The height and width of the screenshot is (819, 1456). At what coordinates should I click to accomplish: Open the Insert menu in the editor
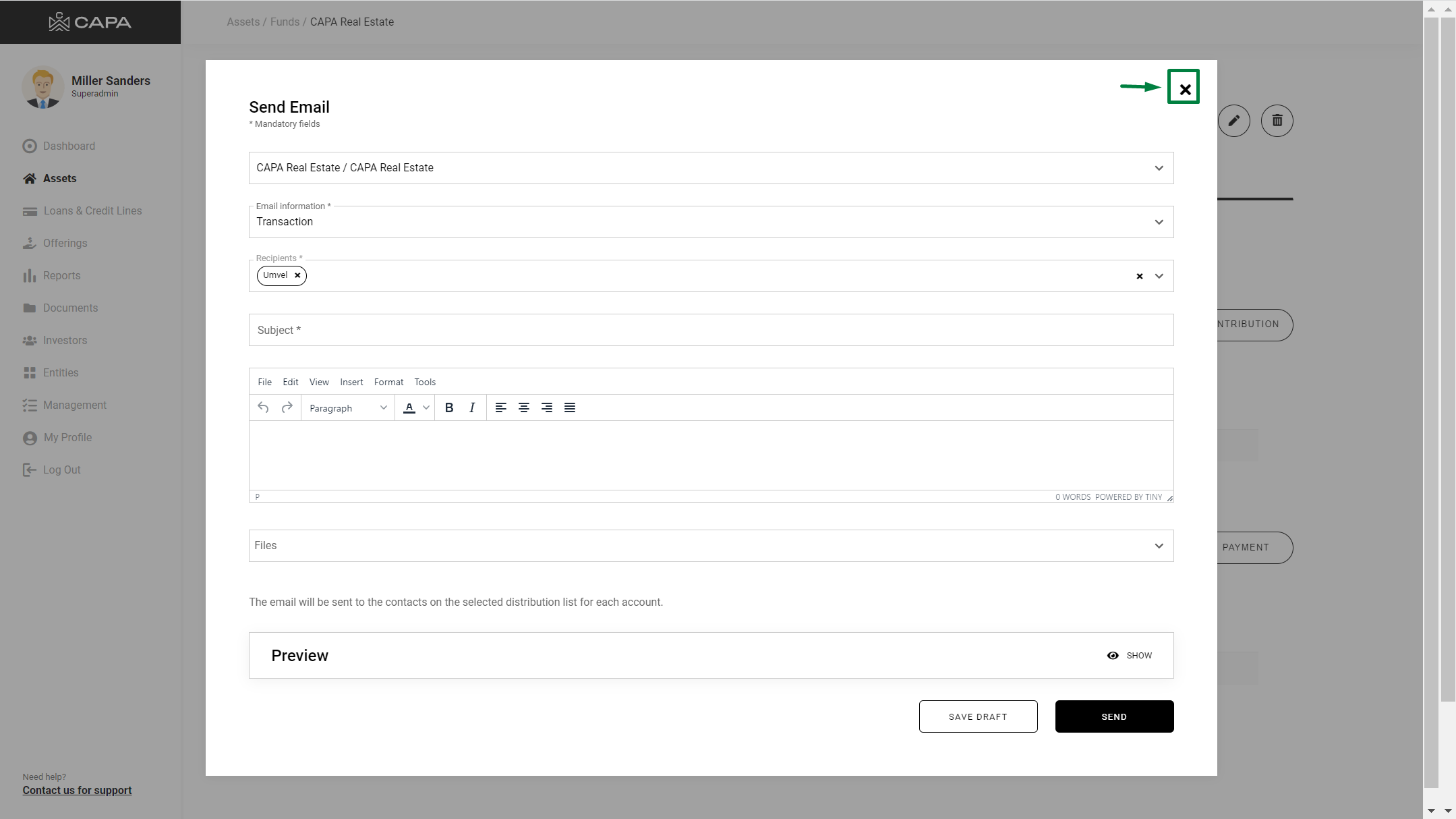tap(351, 382)
